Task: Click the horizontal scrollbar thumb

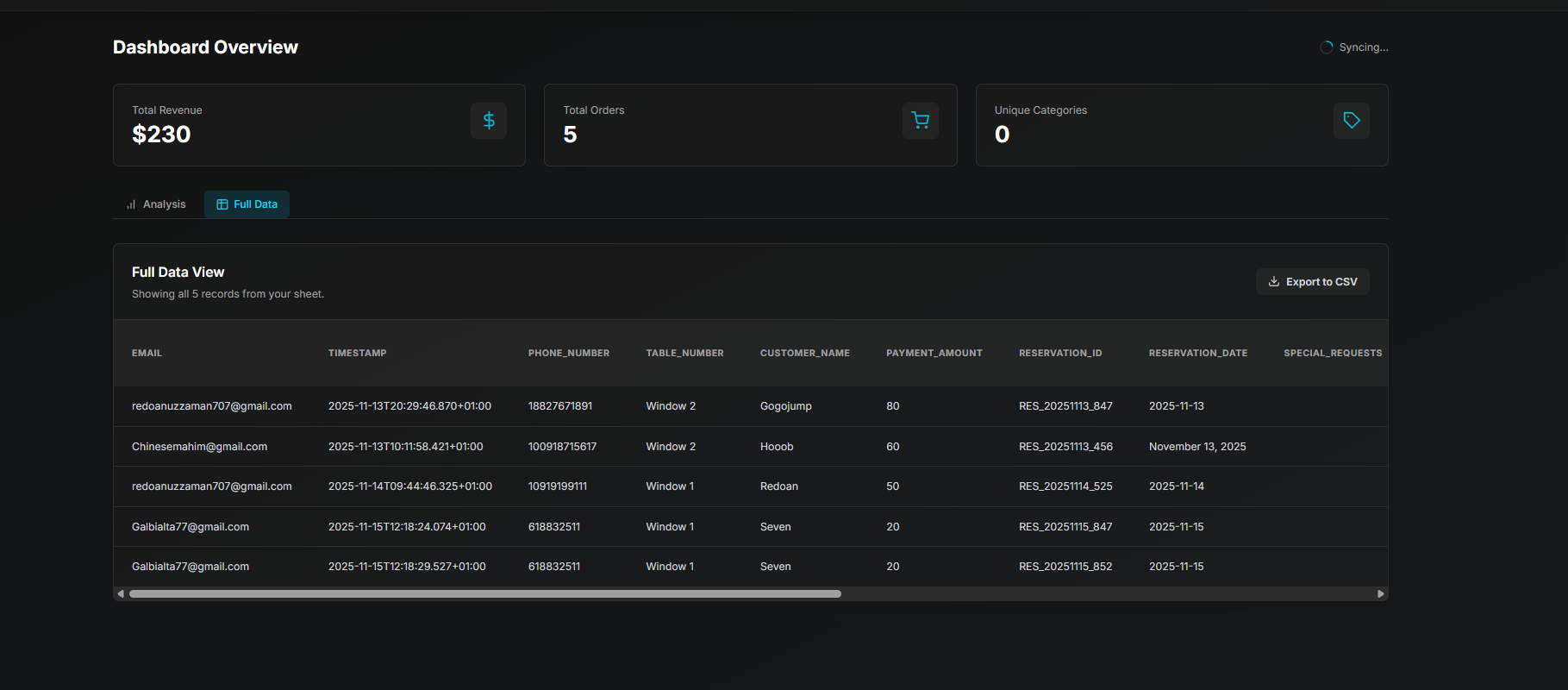Action: [x=484, y=593]
